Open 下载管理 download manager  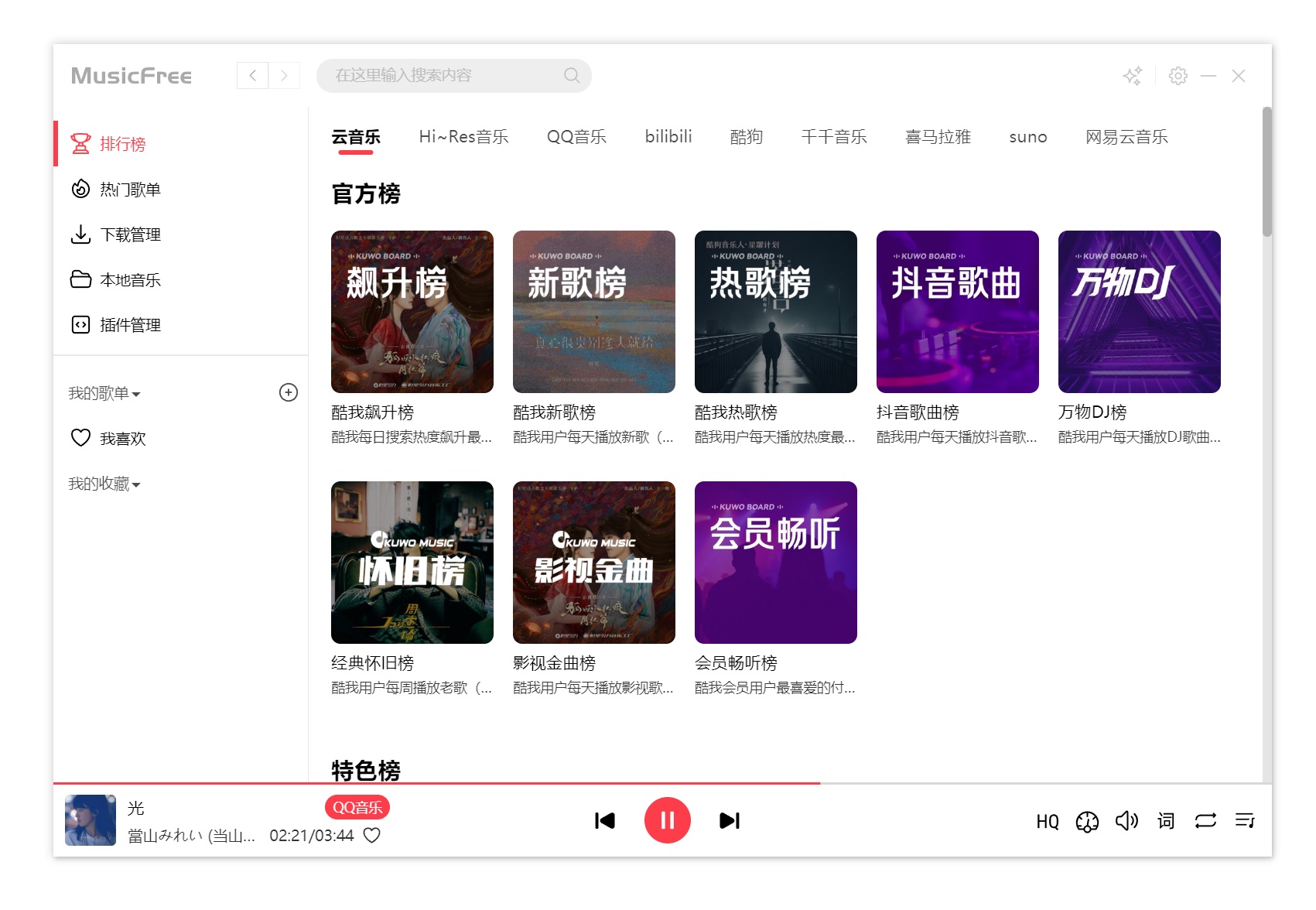[180, 234]
